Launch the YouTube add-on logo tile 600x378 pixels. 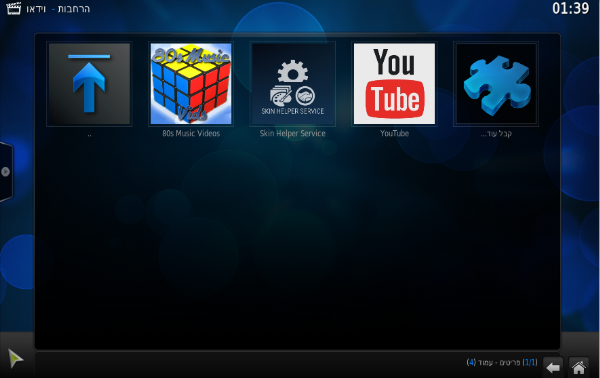(x=395, y=84)
